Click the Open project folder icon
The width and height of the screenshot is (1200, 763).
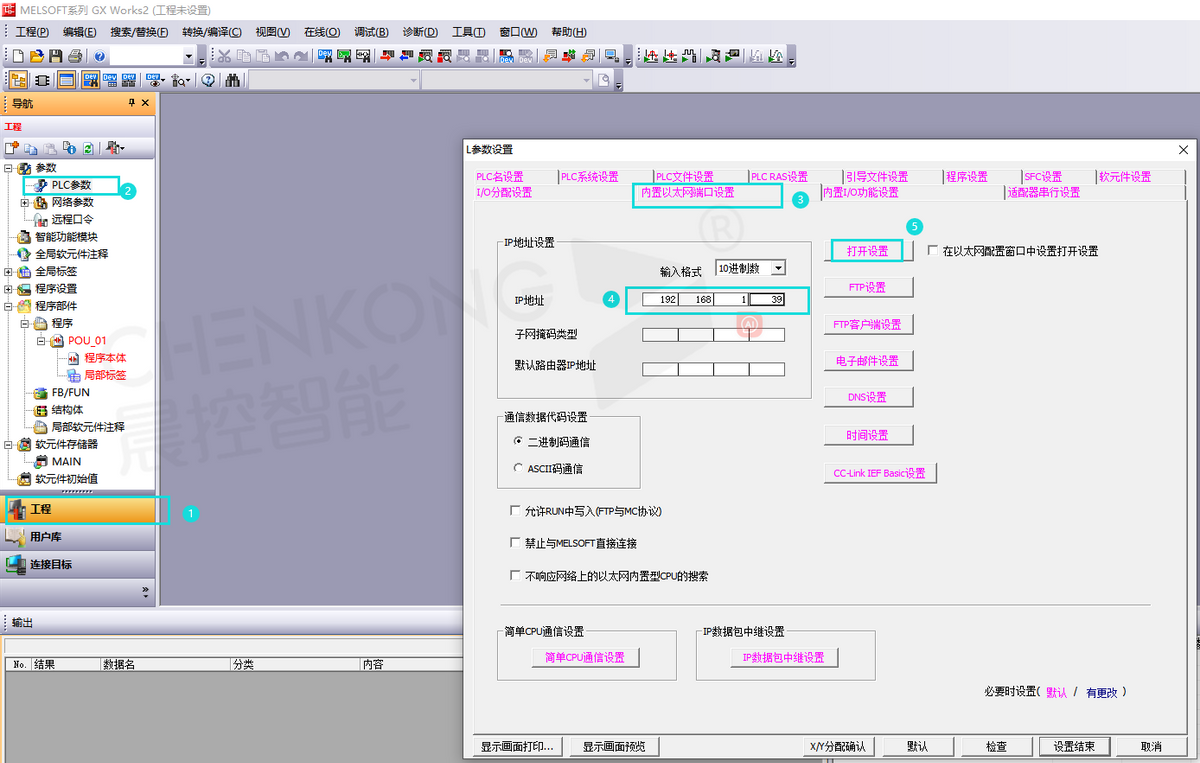36,57
